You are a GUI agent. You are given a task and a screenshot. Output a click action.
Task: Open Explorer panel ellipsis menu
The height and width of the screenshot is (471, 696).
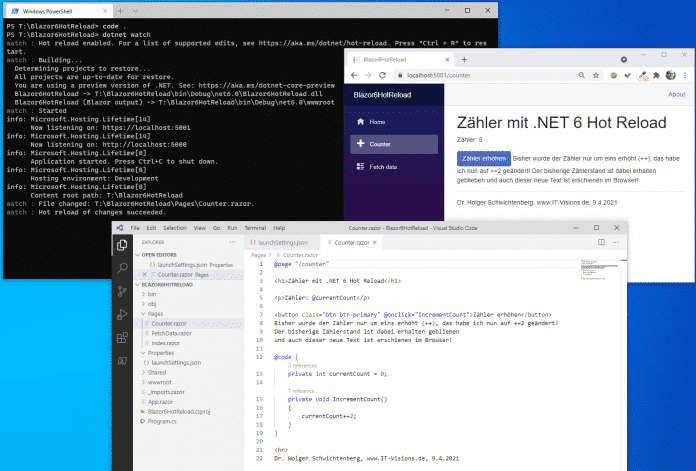coord(233,242)
